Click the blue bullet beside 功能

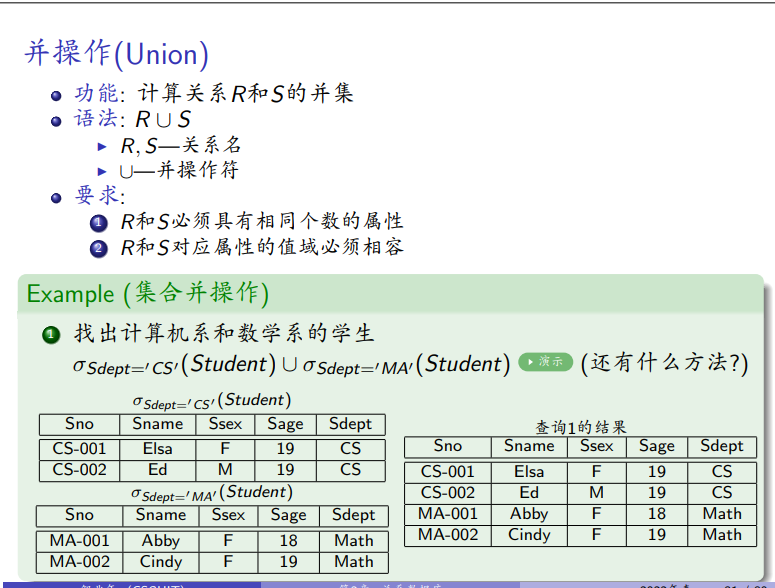(57, 96)
